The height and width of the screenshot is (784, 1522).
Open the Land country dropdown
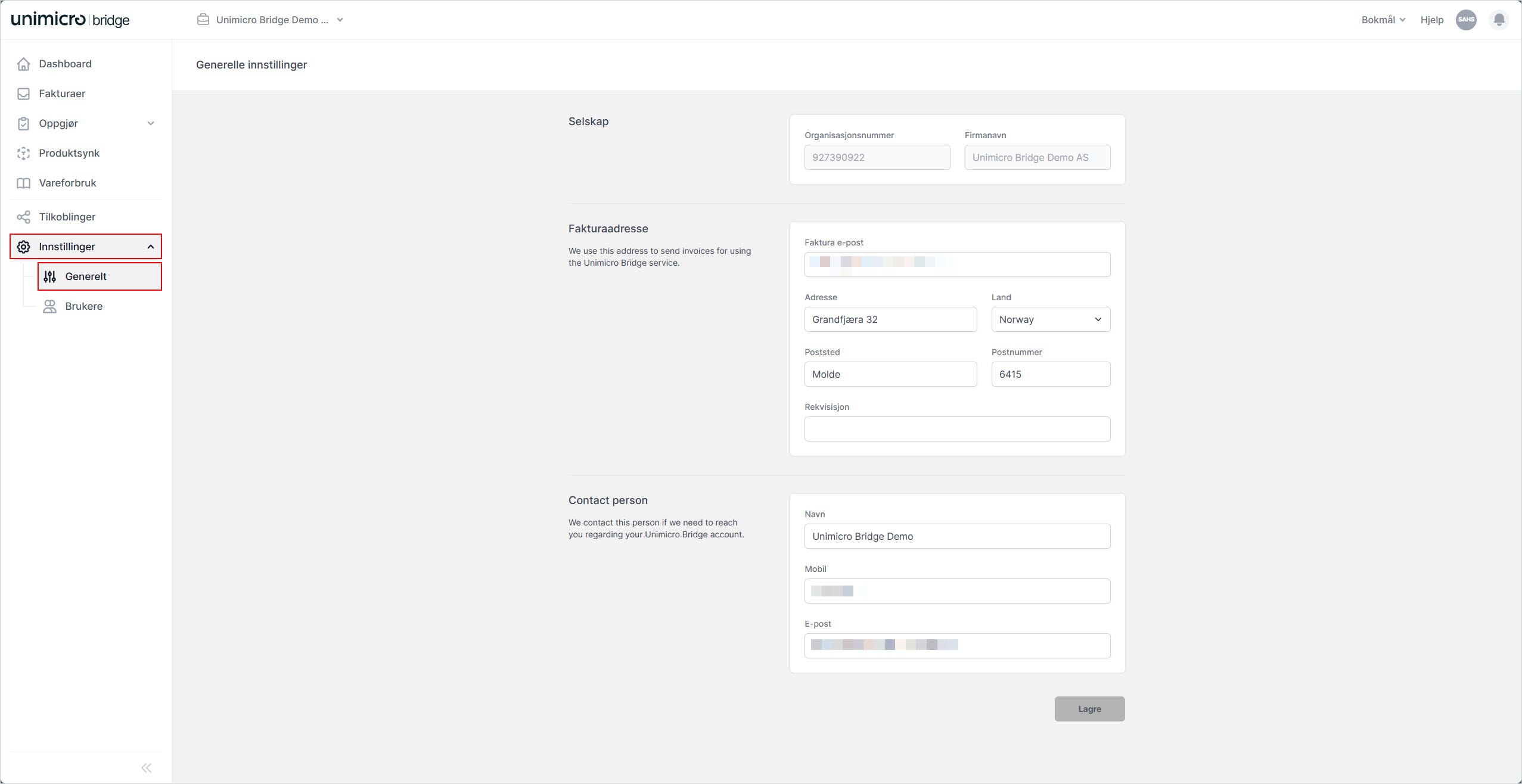(x=1050, y=319)
